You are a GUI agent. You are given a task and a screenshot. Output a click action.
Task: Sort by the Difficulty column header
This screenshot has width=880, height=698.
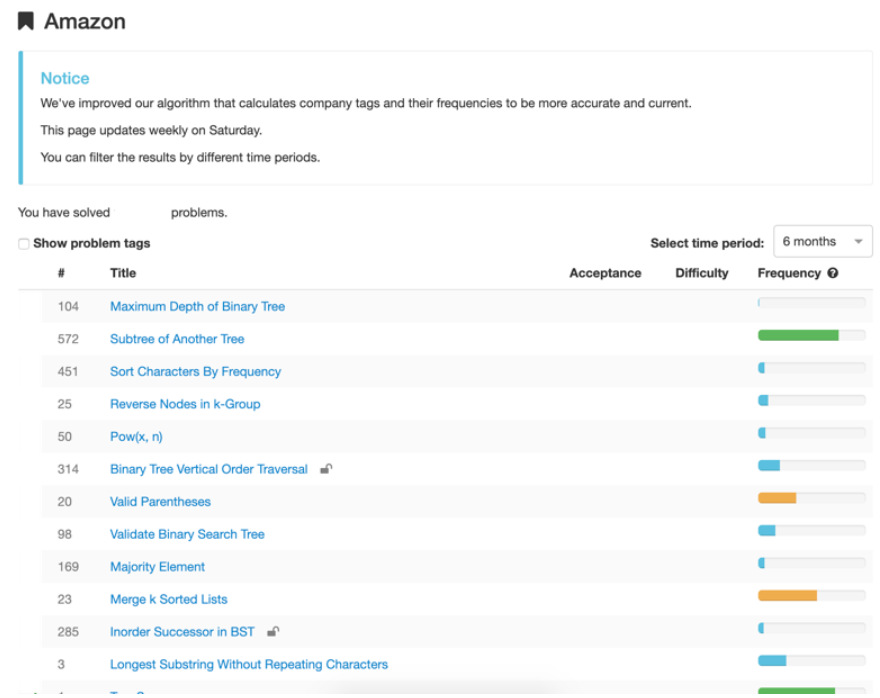tap(702, 273)
